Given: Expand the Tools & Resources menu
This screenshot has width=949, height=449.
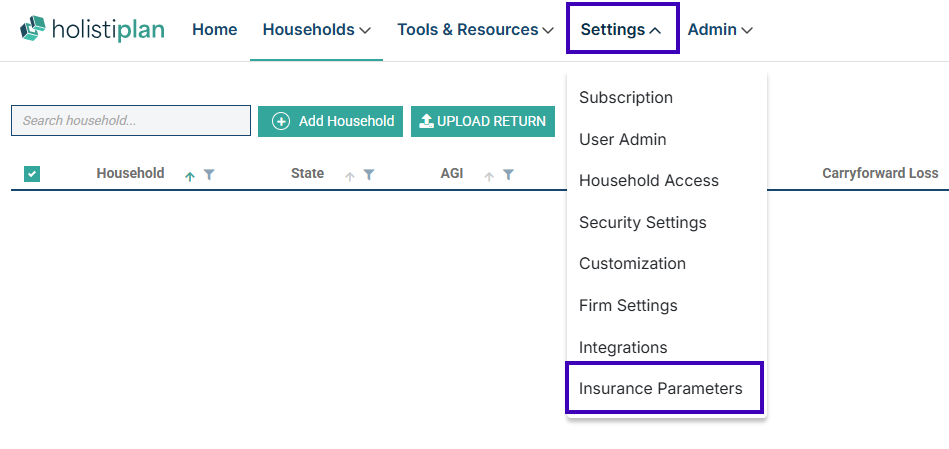Looking at the screenshot, I should pyautogui.click(x=475, y=30).
